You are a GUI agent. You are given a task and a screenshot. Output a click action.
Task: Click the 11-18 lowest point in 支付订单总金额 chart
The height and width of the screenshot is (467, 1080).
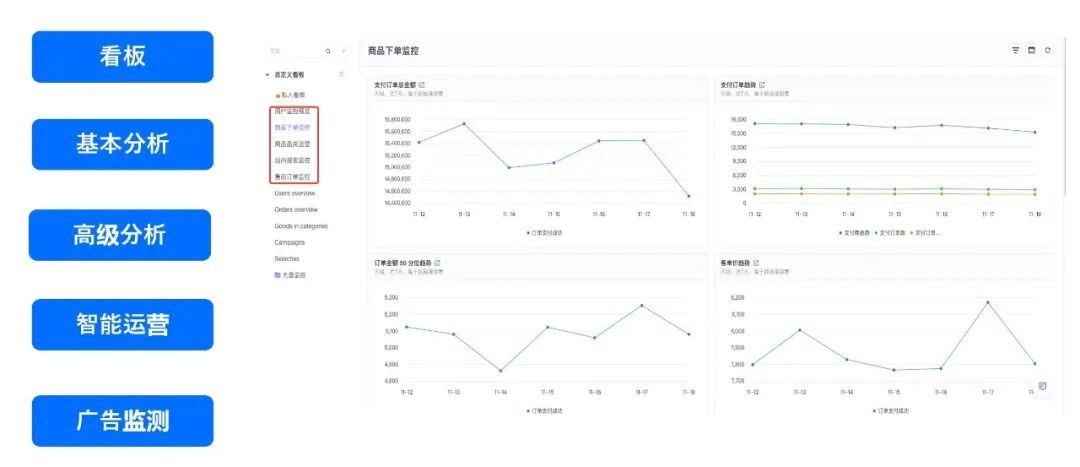pos(689,196)
